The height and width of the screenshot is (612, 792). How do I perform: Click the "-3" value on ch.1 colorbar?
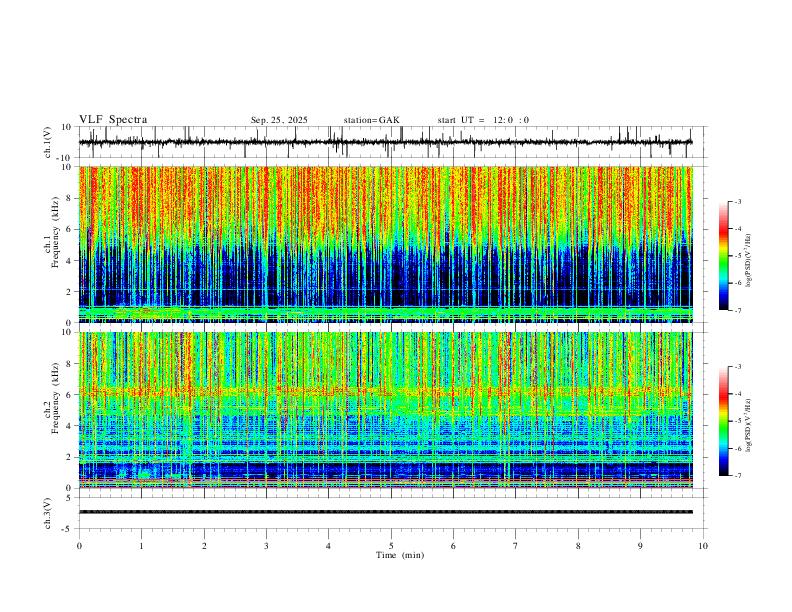tap(738, 201)
